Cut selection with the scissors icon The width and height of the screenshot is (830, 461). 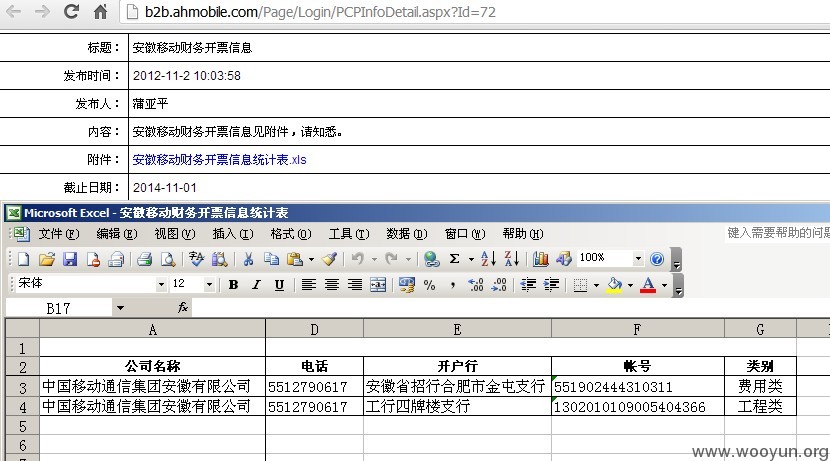coord(248,259)
